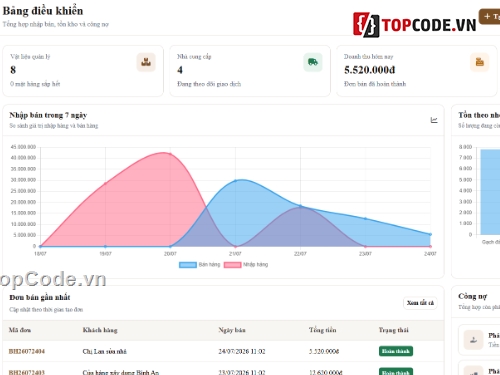Click the blue bar in Tồn theo nhóm chart
Screen dimensions: 500x375
[x=490, y=192]
